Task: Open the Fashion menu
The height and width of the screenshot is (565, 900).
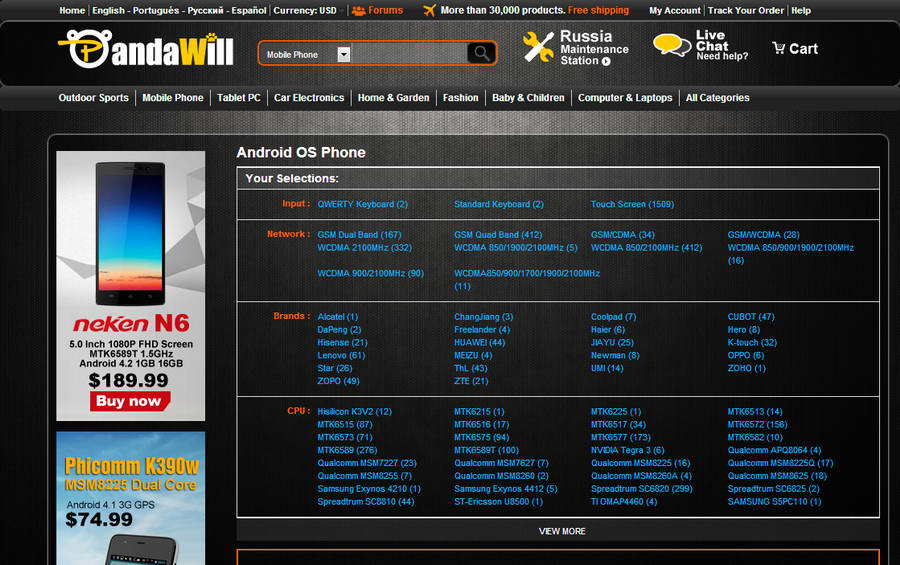Action: [460, 98]
